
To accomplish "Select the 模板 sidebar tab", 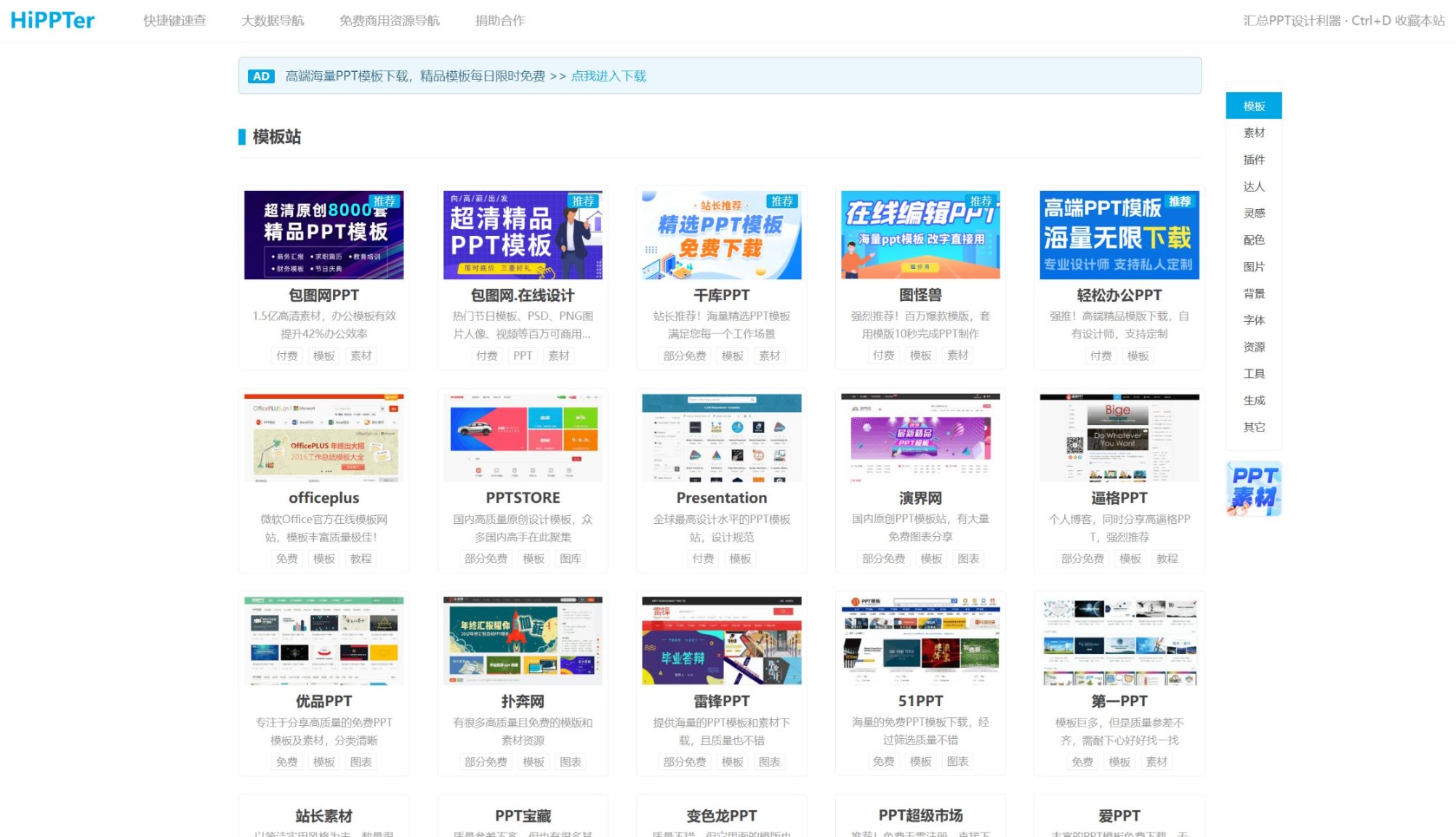I will tap(1253, 106).
